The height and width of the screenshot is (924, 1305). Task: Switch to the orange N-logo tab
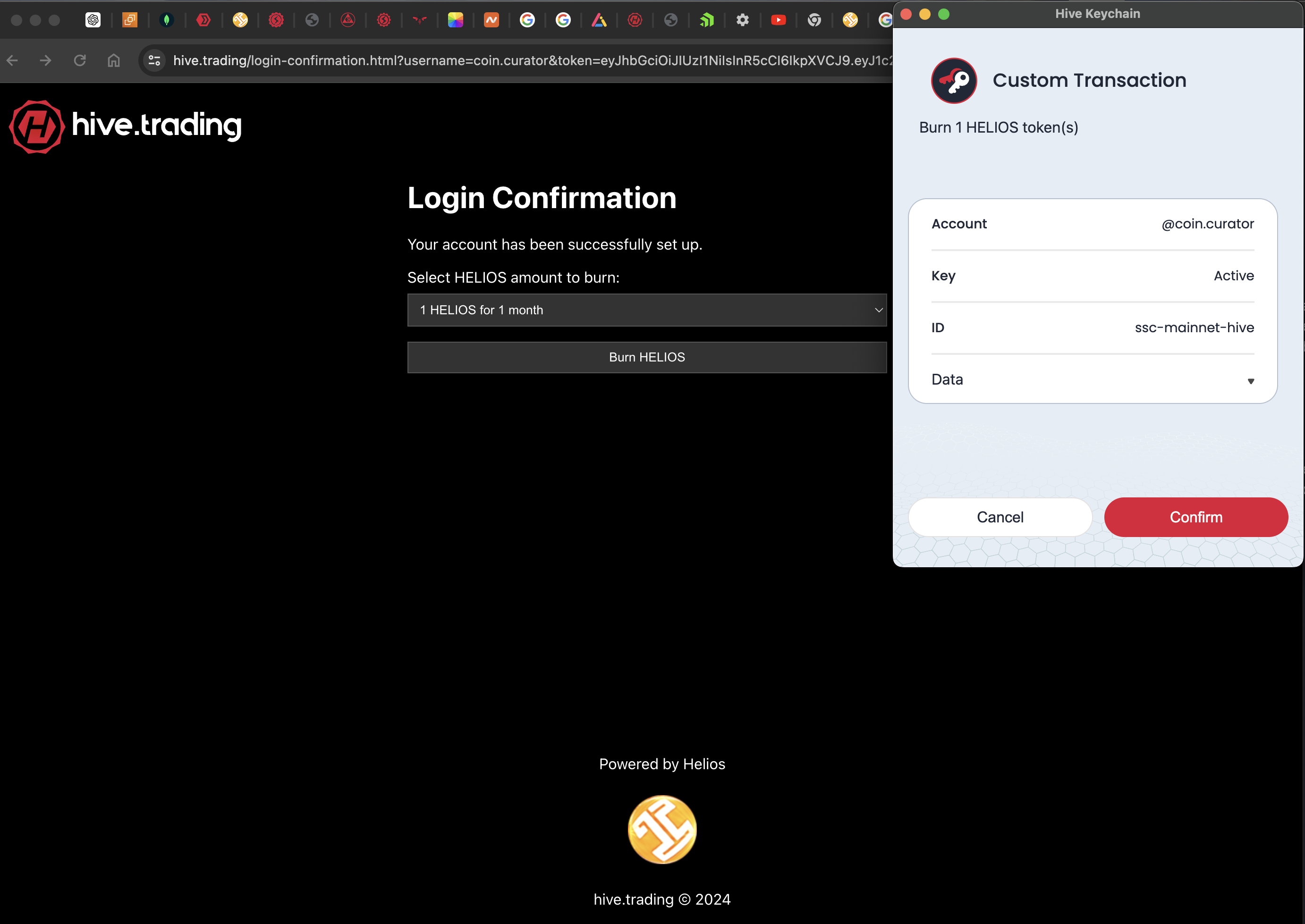click(x=491, y=20)
